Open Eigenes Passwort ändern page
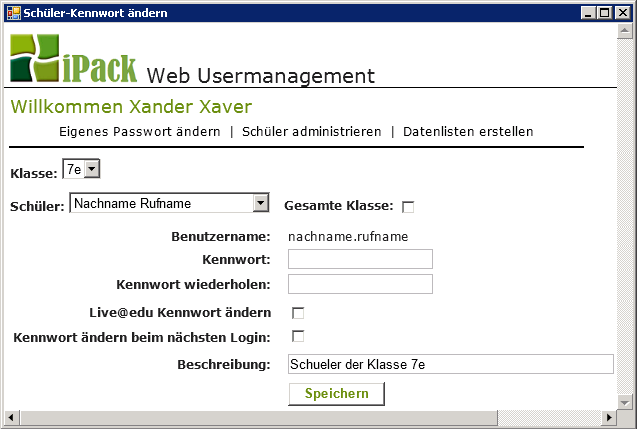The width and height of the screenshot is (637, 429). click(x=140, y=132)
